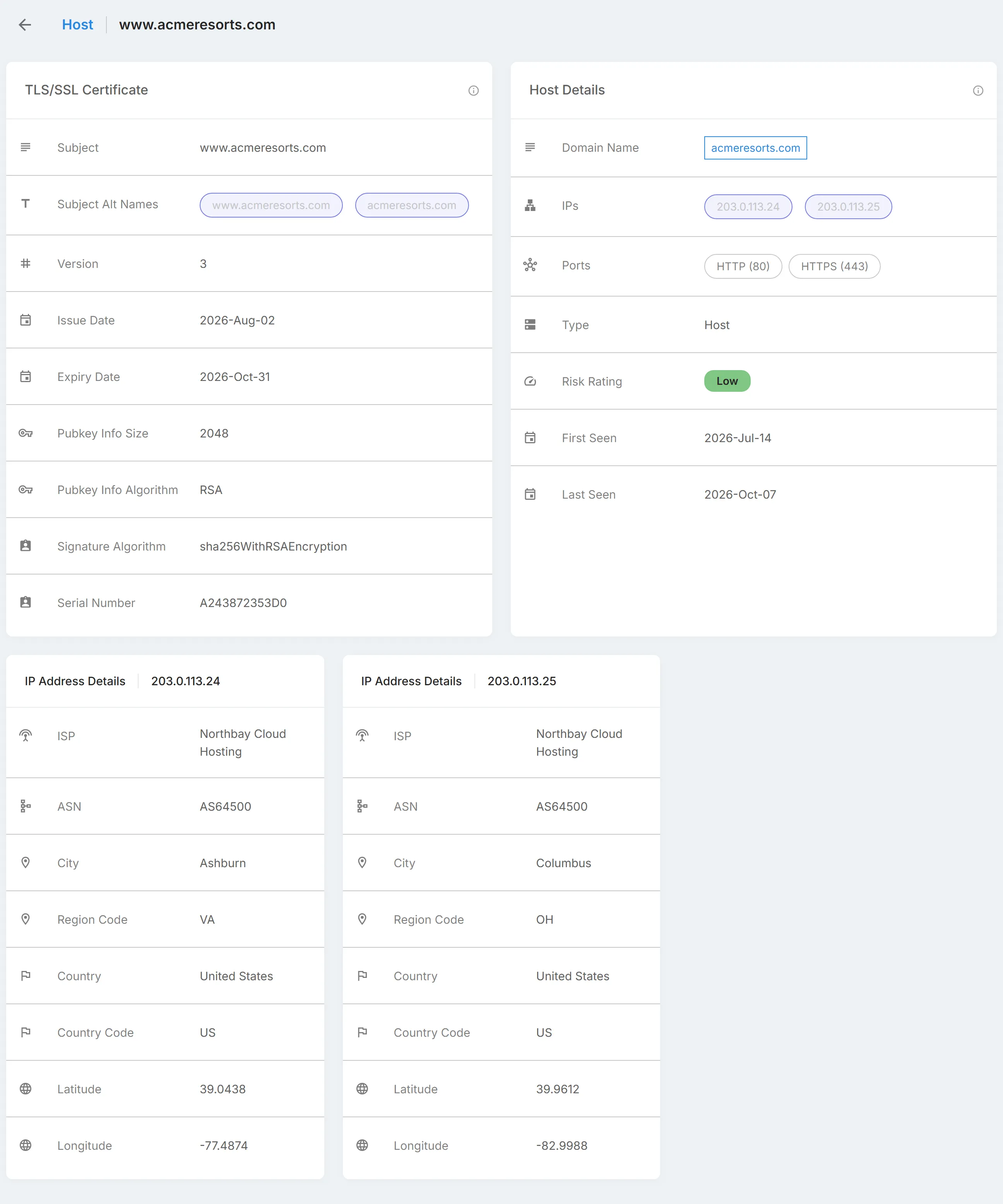Open Host Details info icon
This screenshot has width=1003, height=1204.
tap(978, 91)
